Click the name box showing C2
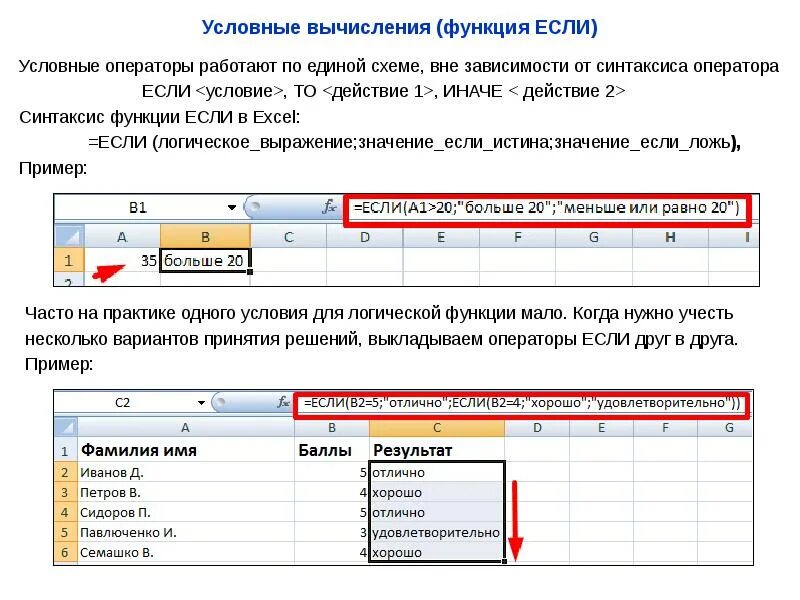Screen dimensions: 800x600 click(122, 403)
